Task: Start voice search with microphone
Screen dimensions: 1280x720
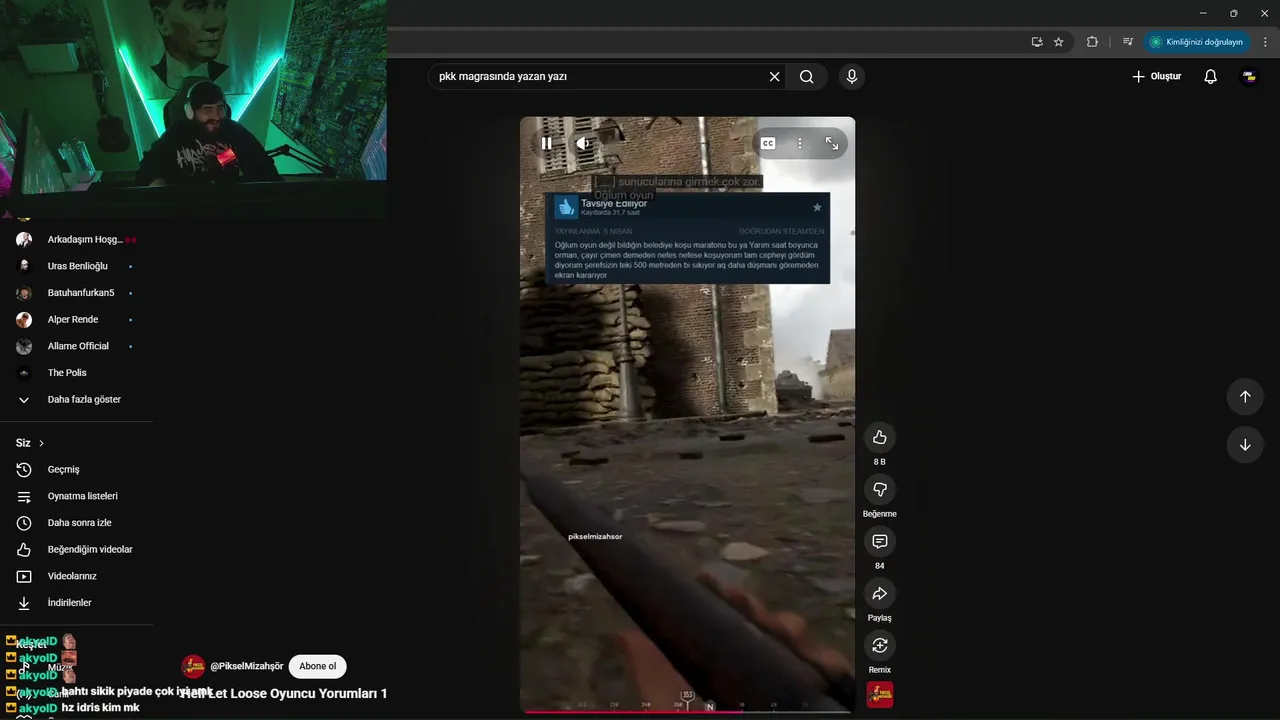Action: (x=852, y=76)
